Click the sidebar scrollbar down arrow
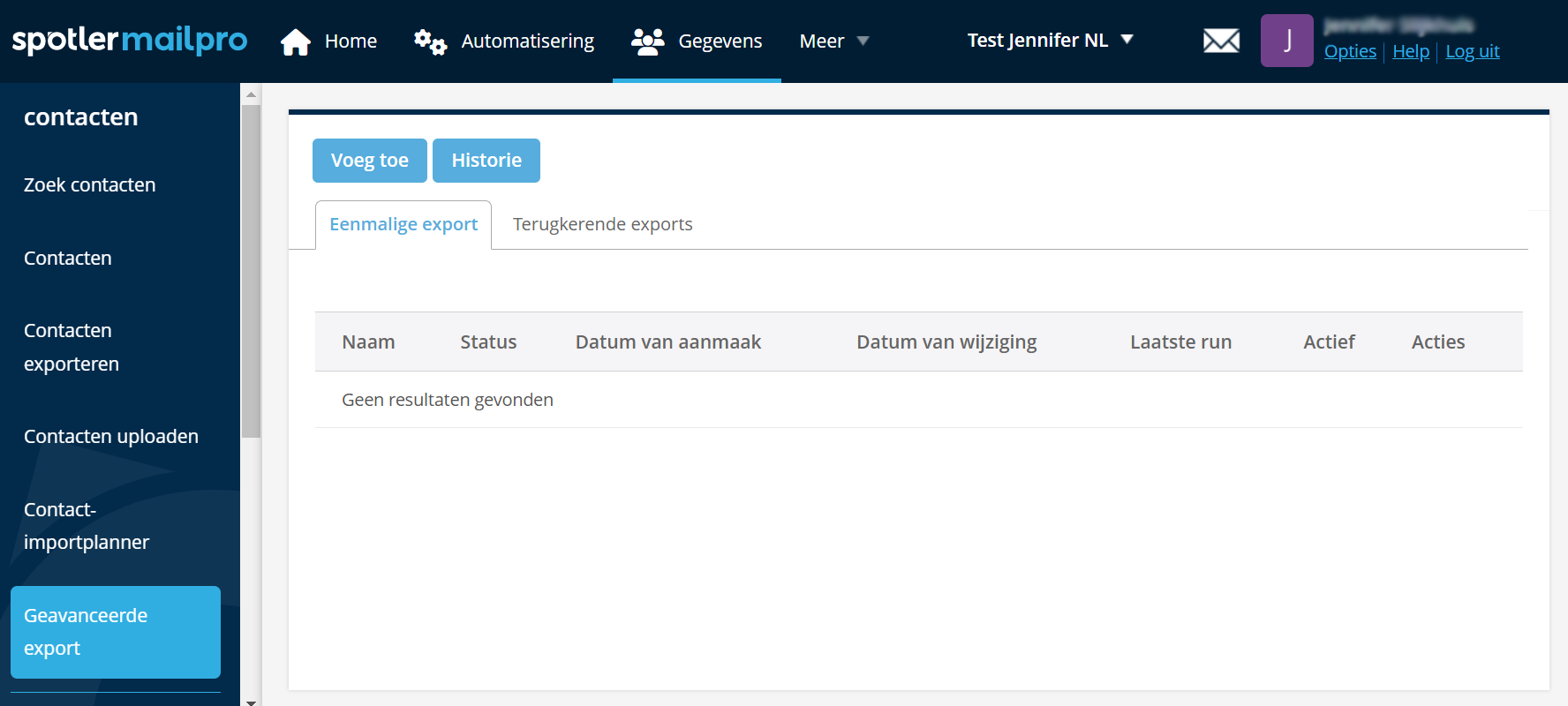 [252, 702]
